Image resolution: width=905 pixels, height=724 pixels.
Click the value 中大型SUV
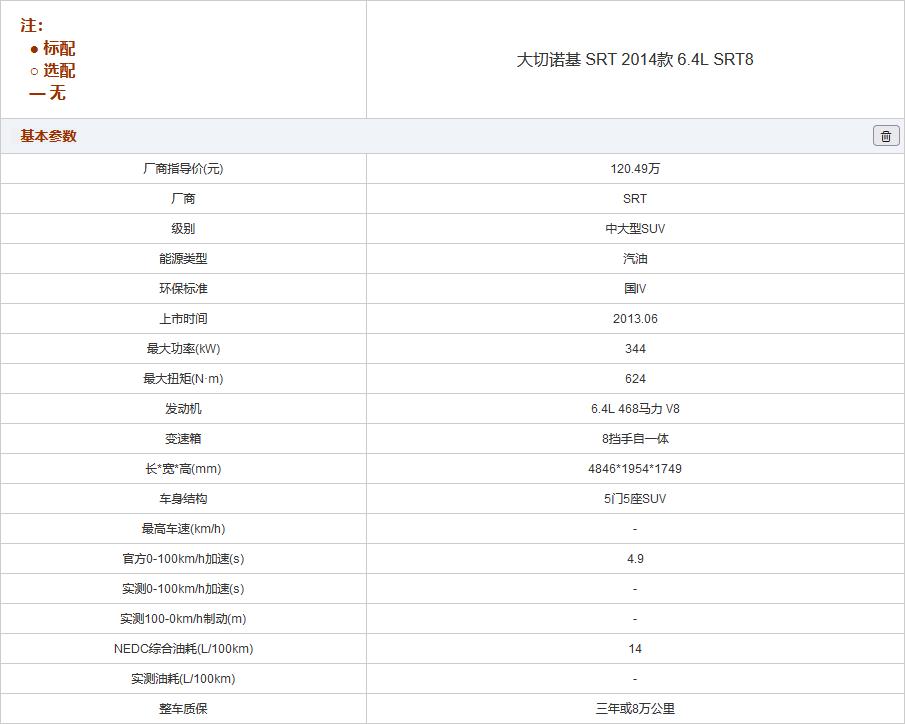tap(635, 229)
